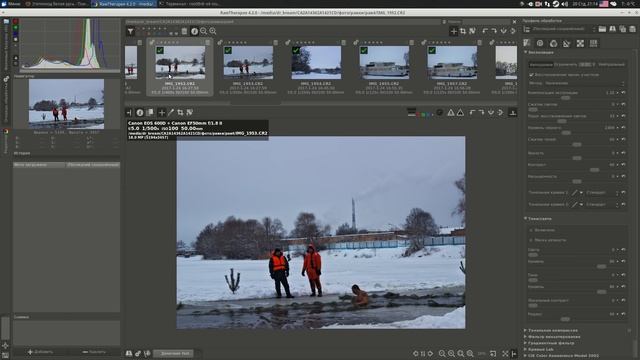
Task: Zoom in thumbnails in file browser toolbar
Action: 213,31
